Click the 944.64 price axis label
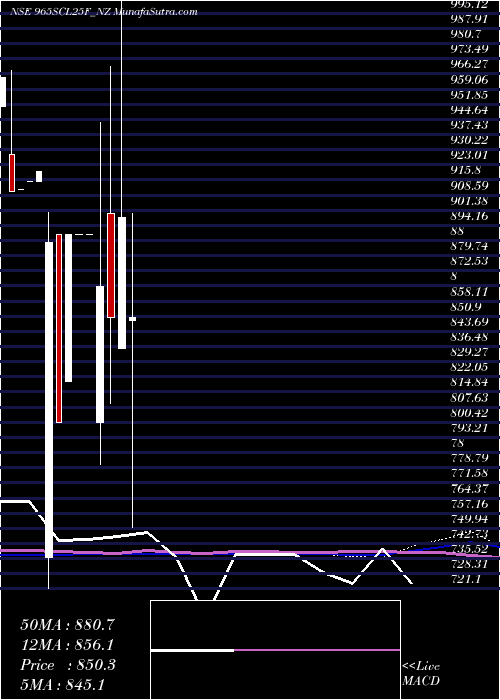Screen dimensions: 500x700 coord(469,109)
